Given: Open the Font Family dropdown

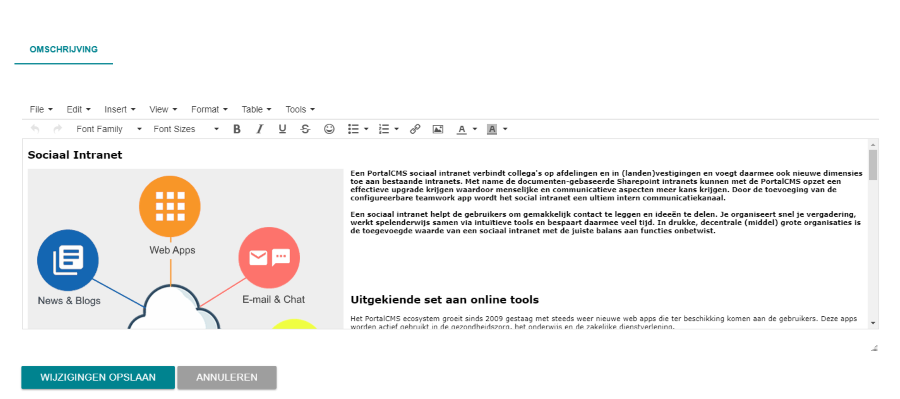Looking at the screenshot, I should coord(108,129).
